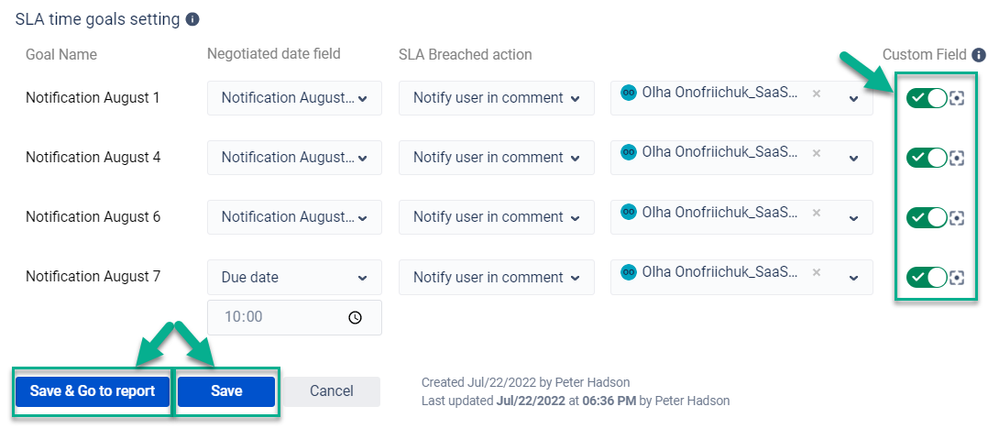999x429 pixels.
Task: Open negotiated date dropdown for Notification August 1
Action: click(x=294, y=98)
